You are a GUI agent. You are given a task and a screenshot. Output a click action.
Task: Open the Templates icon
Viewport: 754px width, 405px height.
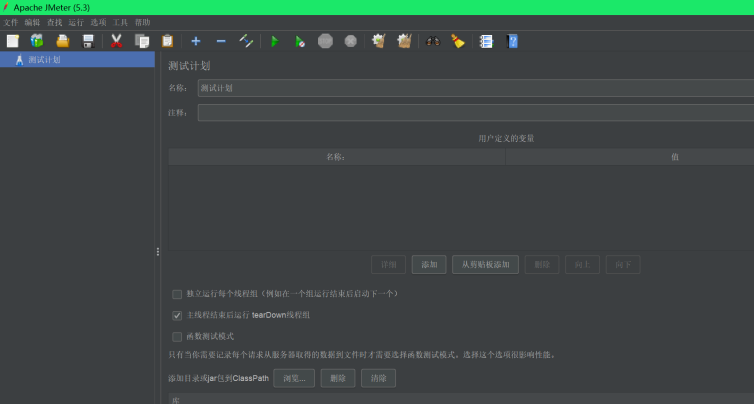tap(37, 41)
